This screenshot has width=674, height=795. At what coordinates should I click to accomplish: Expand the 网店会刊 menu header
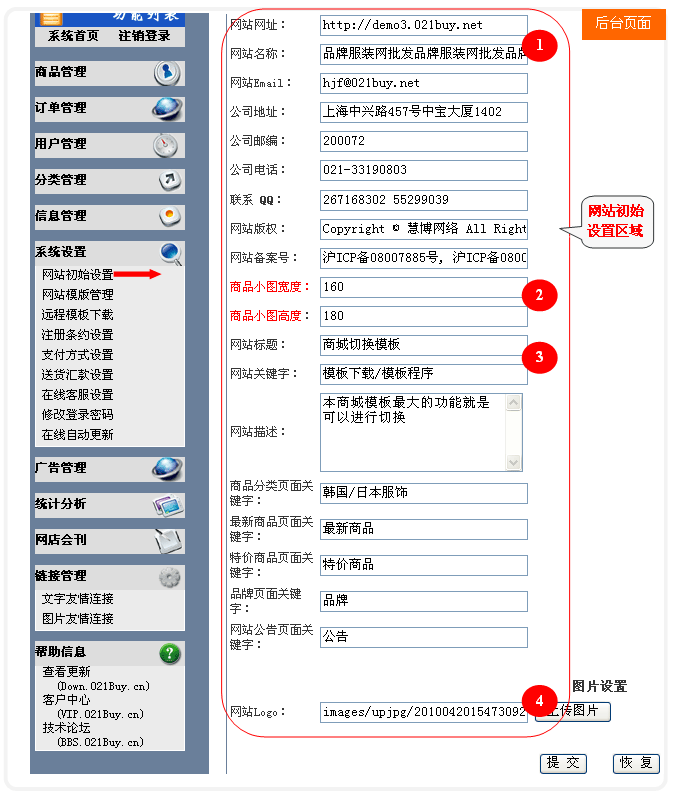coord(110,541)
